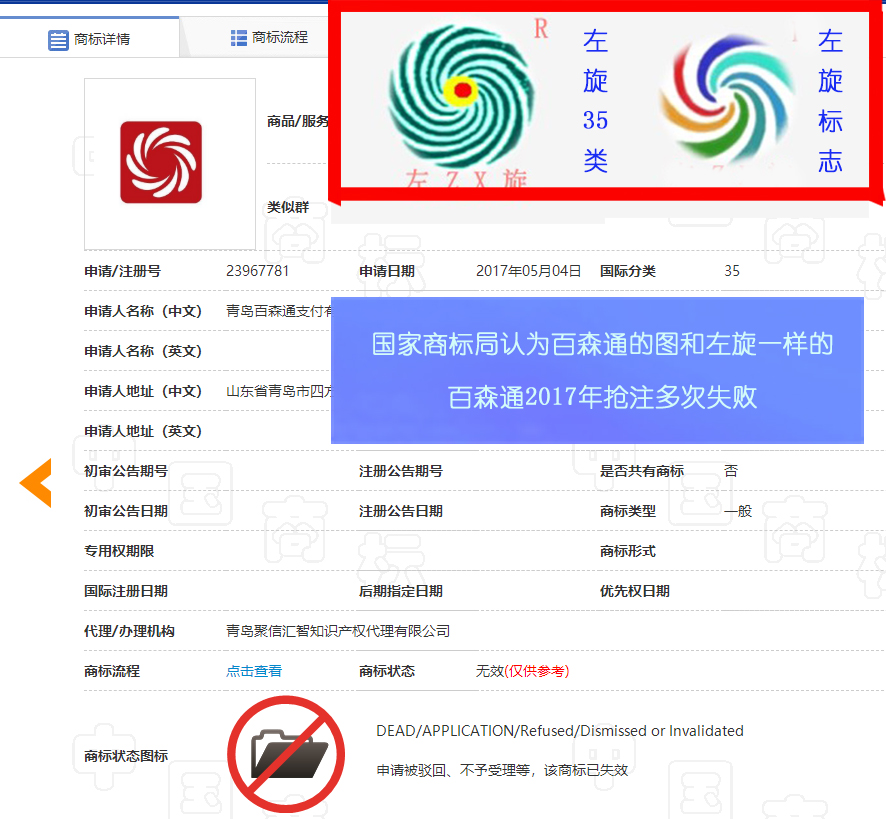Click the 商标形式 label
The image size is (886, 819).
[628, 551]
